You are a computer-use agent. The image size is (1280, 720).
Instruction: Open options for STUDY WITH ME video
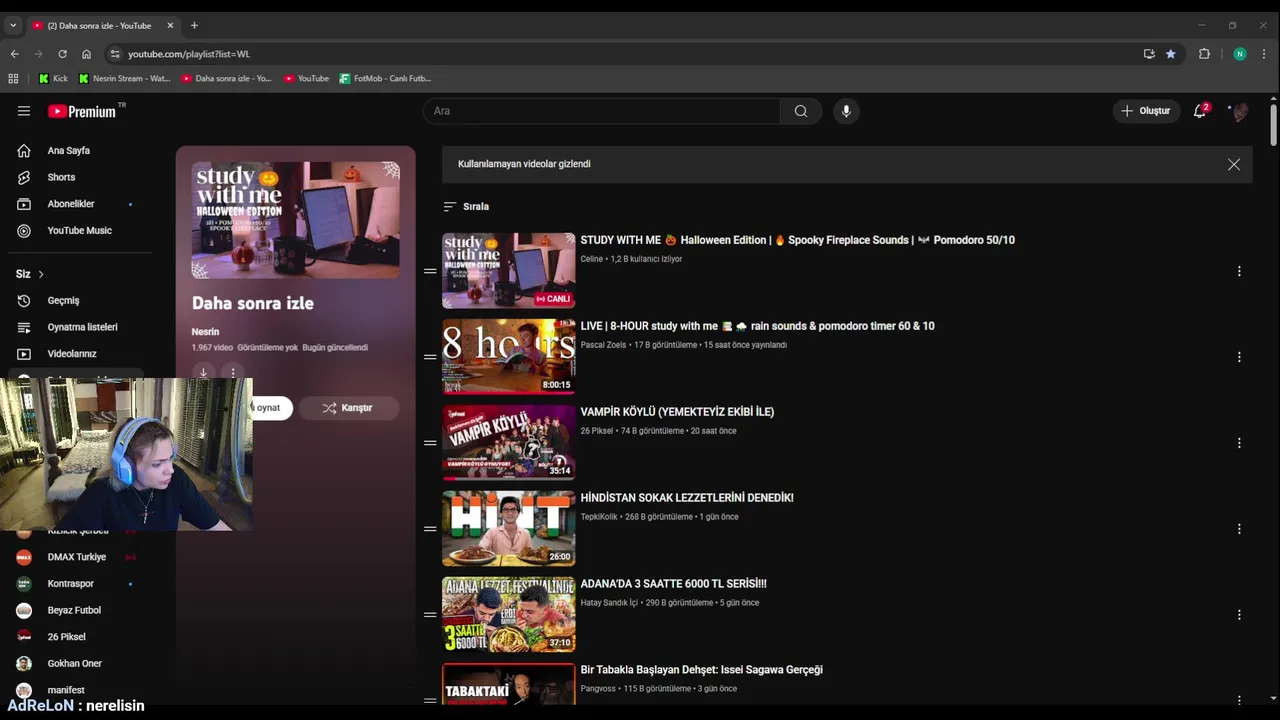pyautogui.click(x=1239, y=271)
